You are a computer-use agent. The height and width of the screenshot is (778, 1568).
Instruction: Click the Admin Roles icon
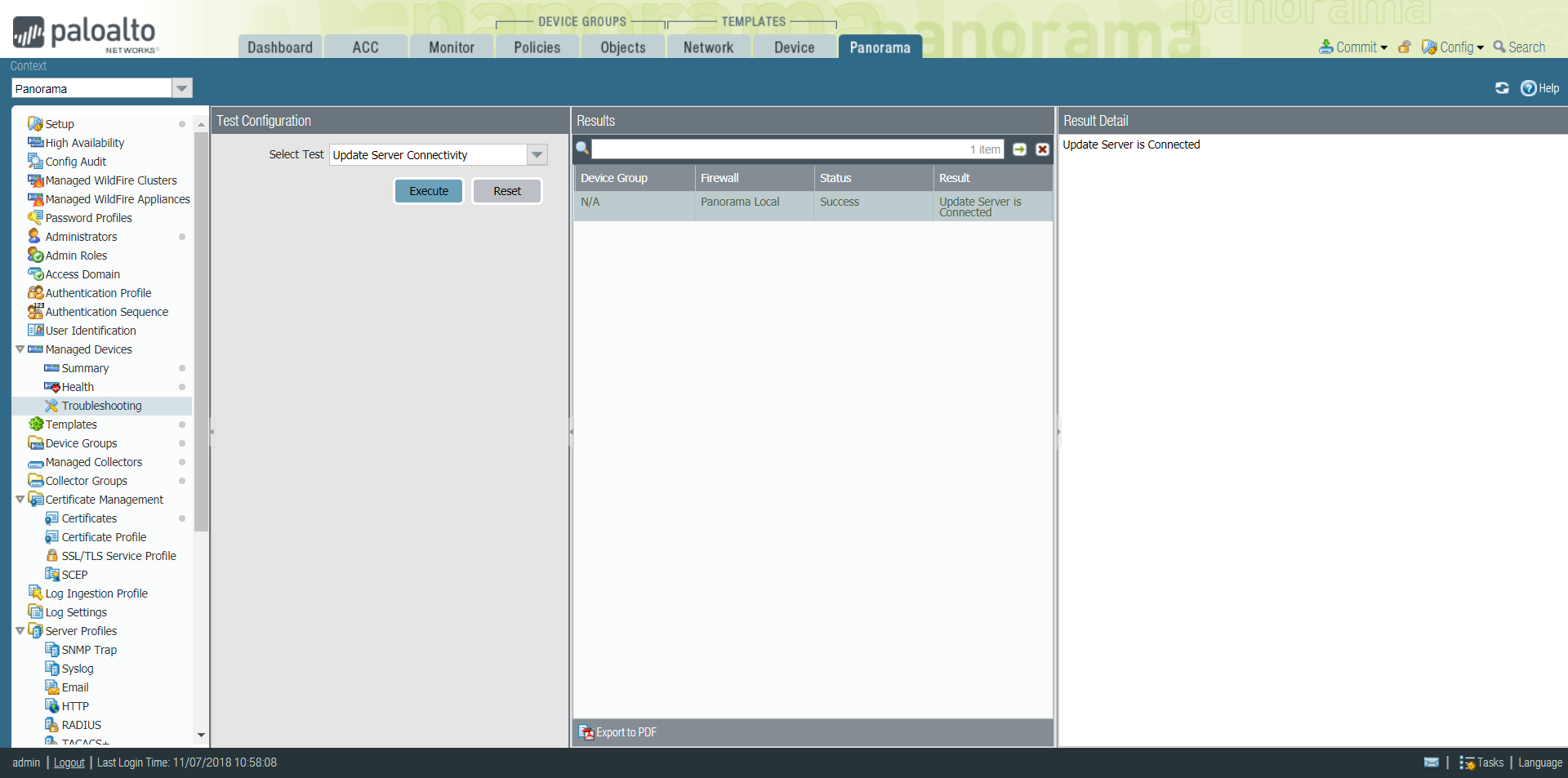[35, 256]
